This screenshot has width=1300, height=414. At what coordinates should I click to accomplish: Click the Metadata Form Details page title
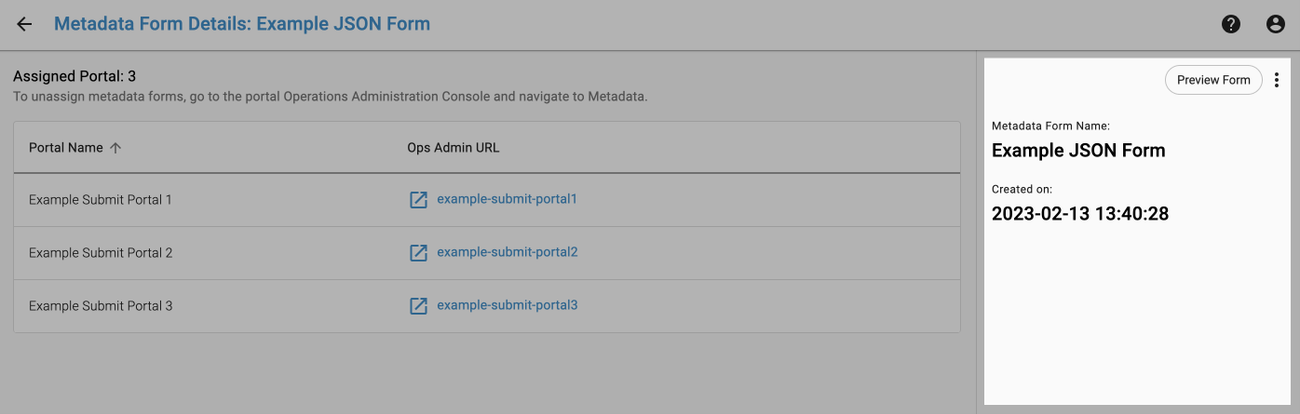click(242, 24)
